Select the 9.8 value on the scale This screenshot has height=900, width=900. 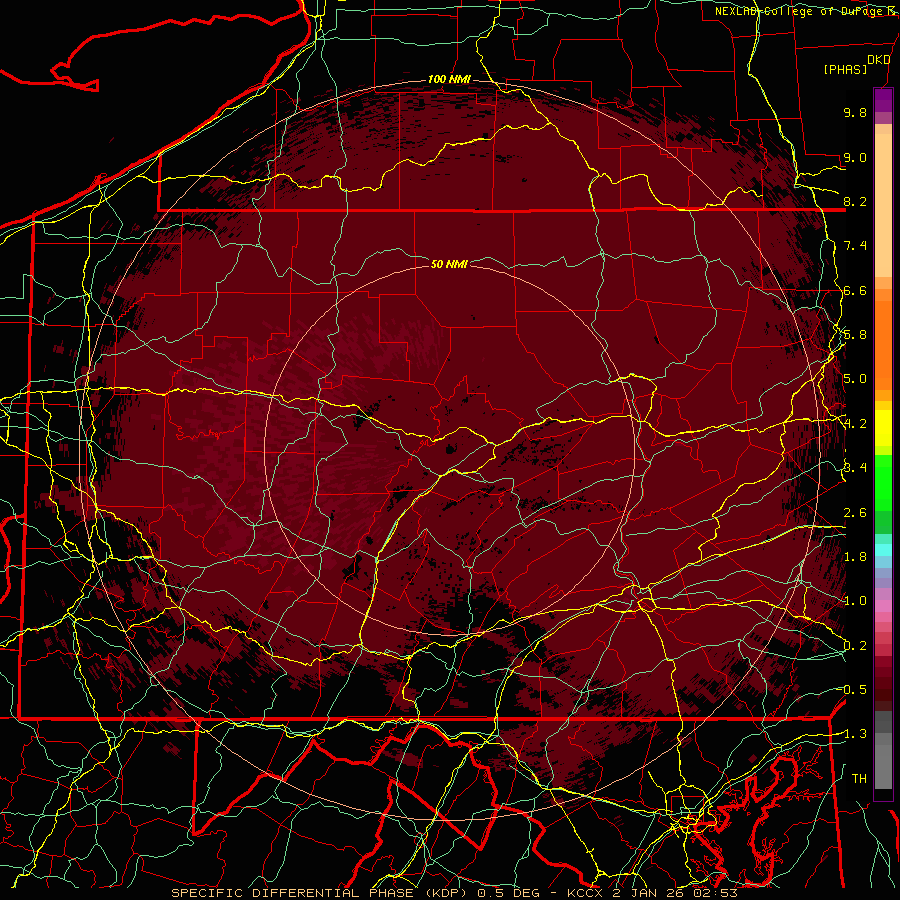(855, 112)
